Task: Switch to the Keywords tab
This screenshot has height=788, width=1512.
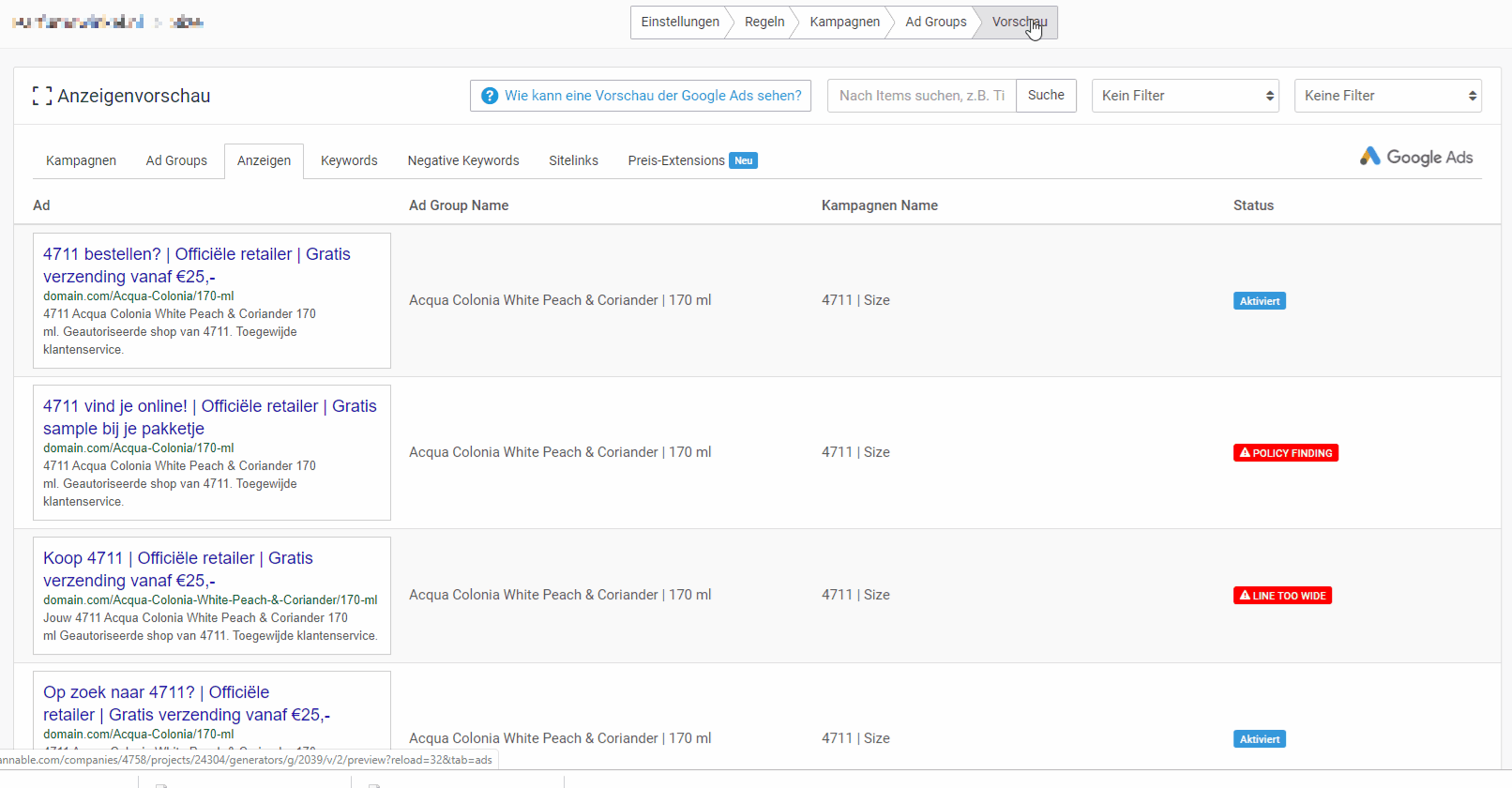Action: tap(349, 160)
